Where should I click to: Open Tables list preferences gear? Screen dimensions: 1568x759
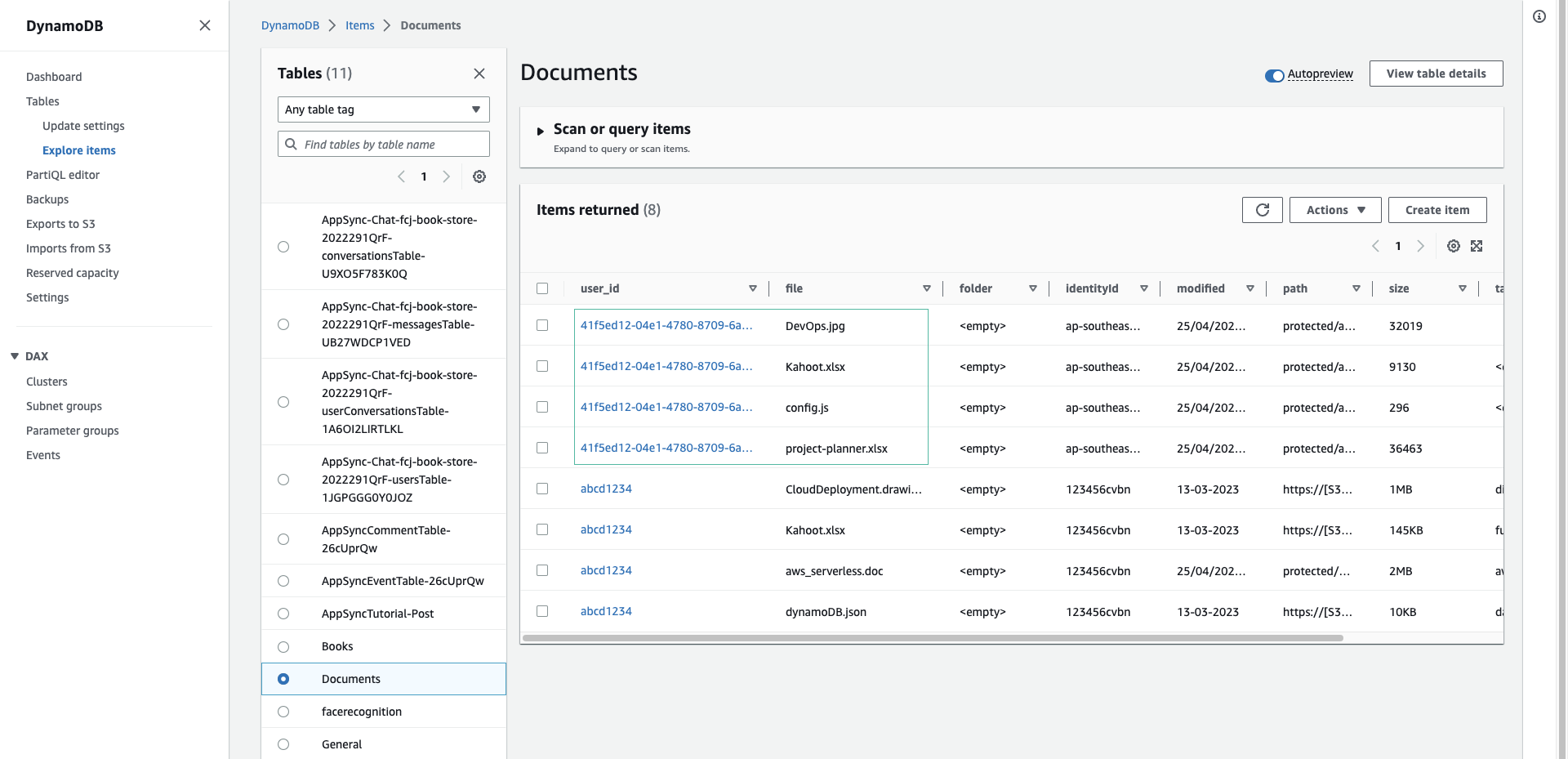coord(479,176)
